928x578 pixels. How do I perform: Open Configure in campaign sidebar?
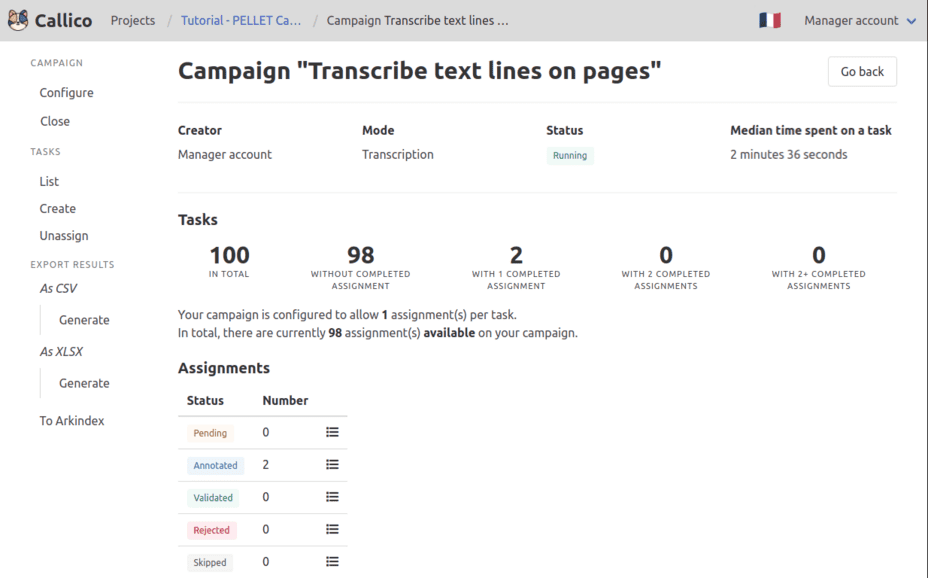66,93
